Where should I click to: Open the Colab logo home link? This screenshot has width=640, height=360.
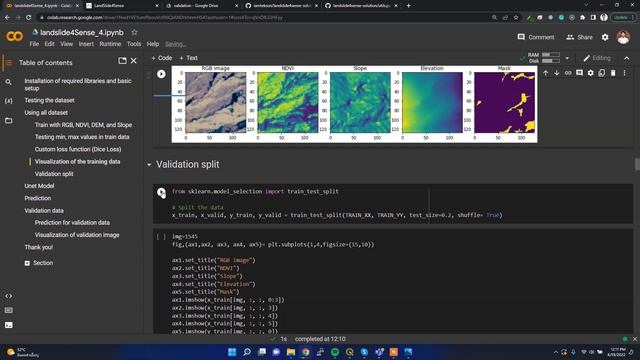point(14,37)
